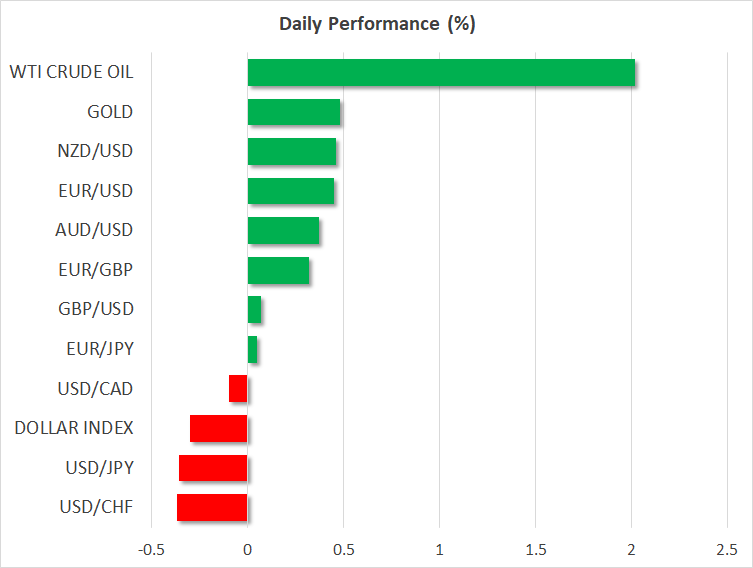Click the 1.5 value on horizontal axis
Image resolution: width=753 pixels, height=568 pixels.
tap(534, 550)
